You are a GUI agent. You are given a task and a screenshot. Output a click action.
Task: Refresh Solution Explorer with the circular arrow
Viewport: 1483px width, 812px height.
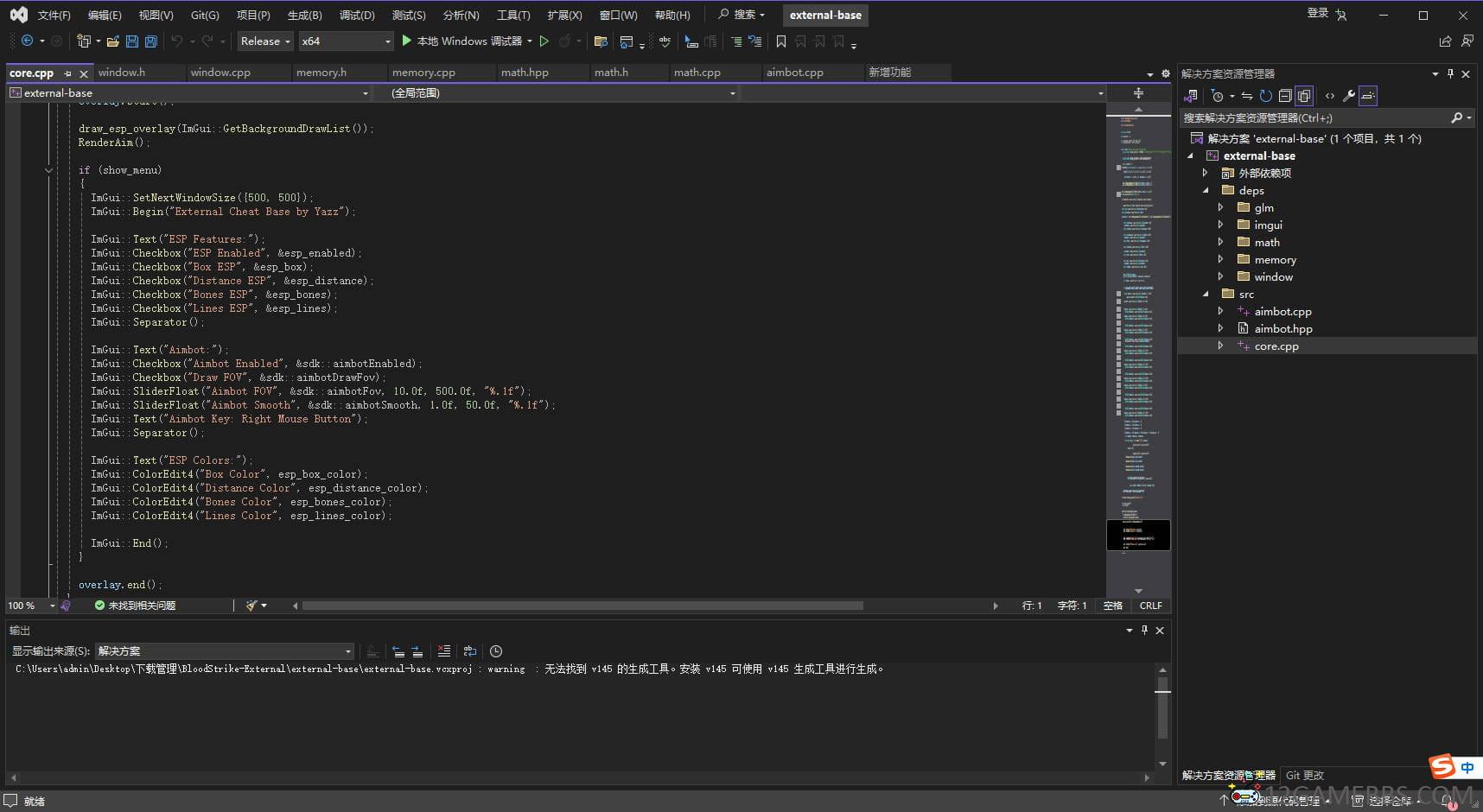click(1266, 96)
